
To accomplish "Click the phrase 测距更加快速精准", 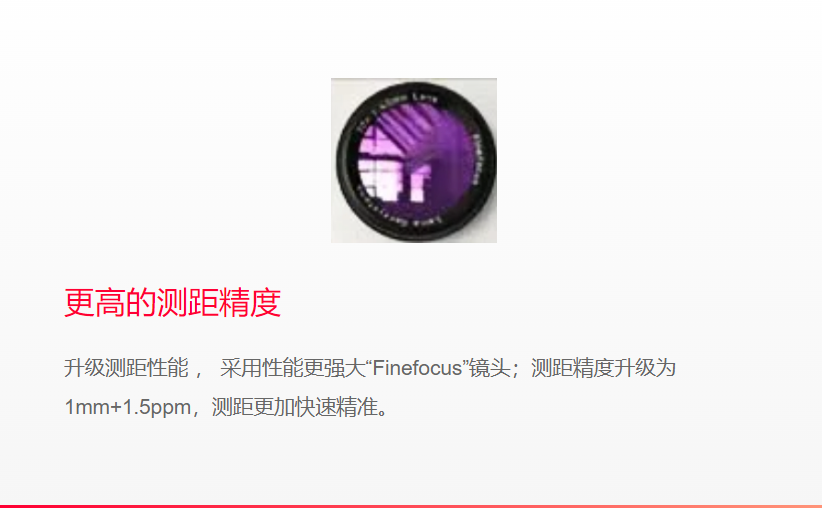I will coord(295,407).
